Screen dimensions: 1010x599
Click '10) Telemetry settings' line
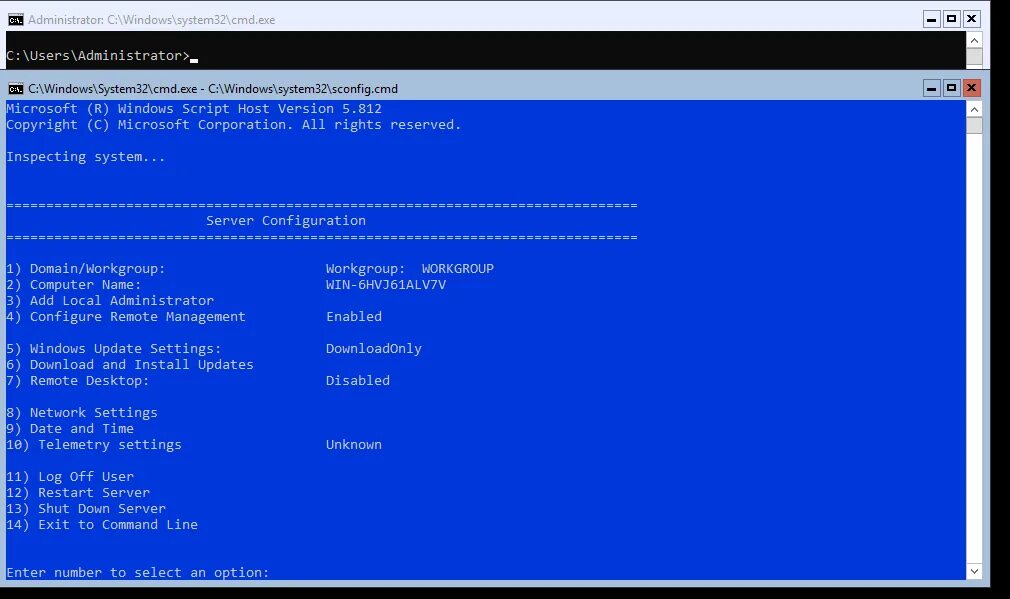pyautogui.click(x=94, y=445)
